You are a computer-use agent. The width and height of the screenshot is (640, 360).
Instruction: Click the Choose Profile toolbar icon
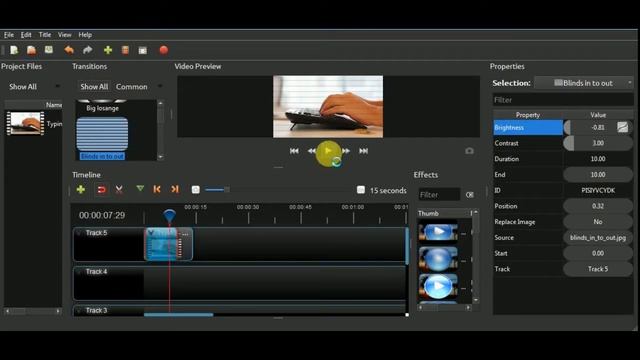125,50
